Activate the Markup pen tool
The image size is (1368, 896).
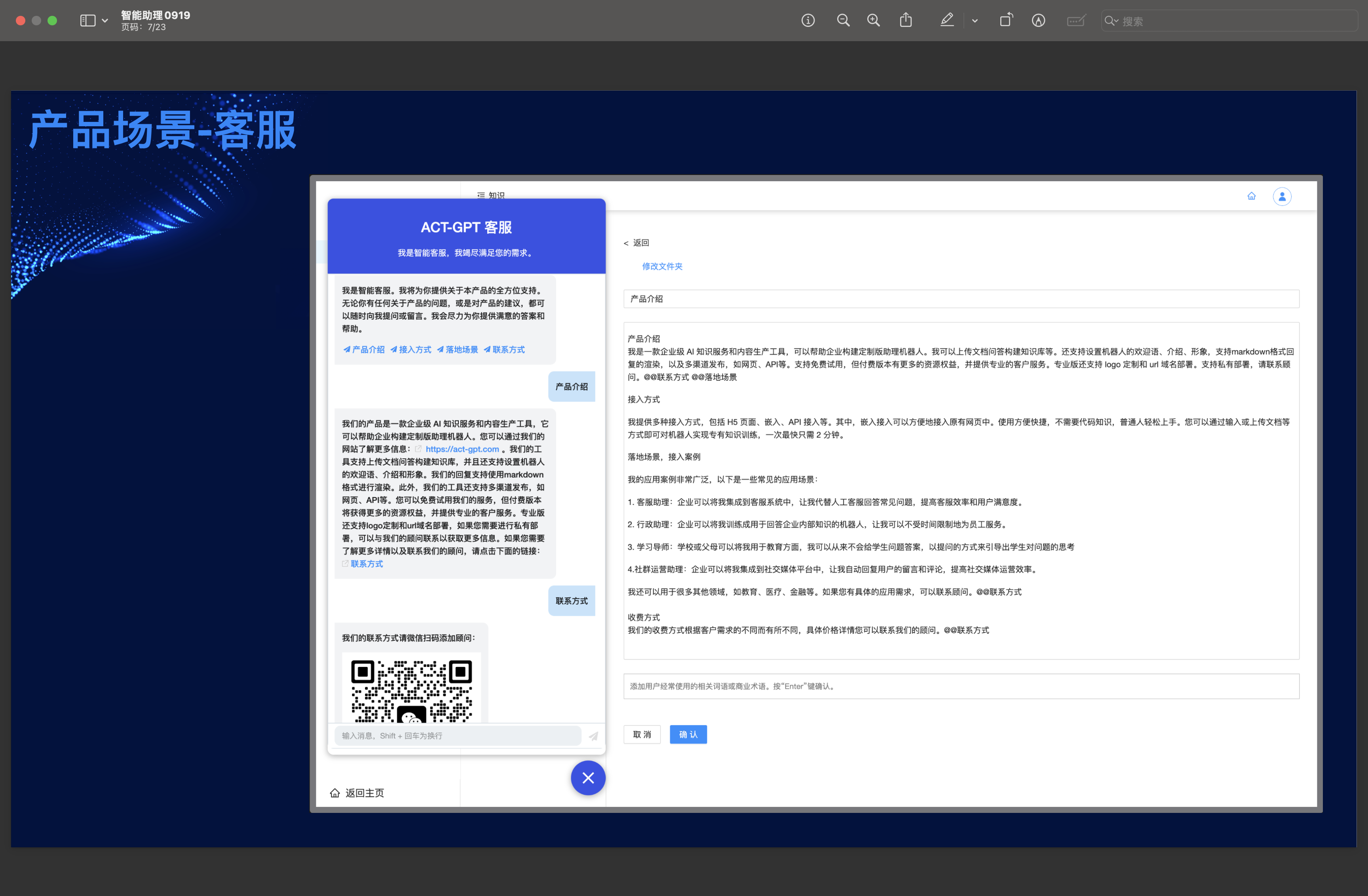[x=947, y=21]
